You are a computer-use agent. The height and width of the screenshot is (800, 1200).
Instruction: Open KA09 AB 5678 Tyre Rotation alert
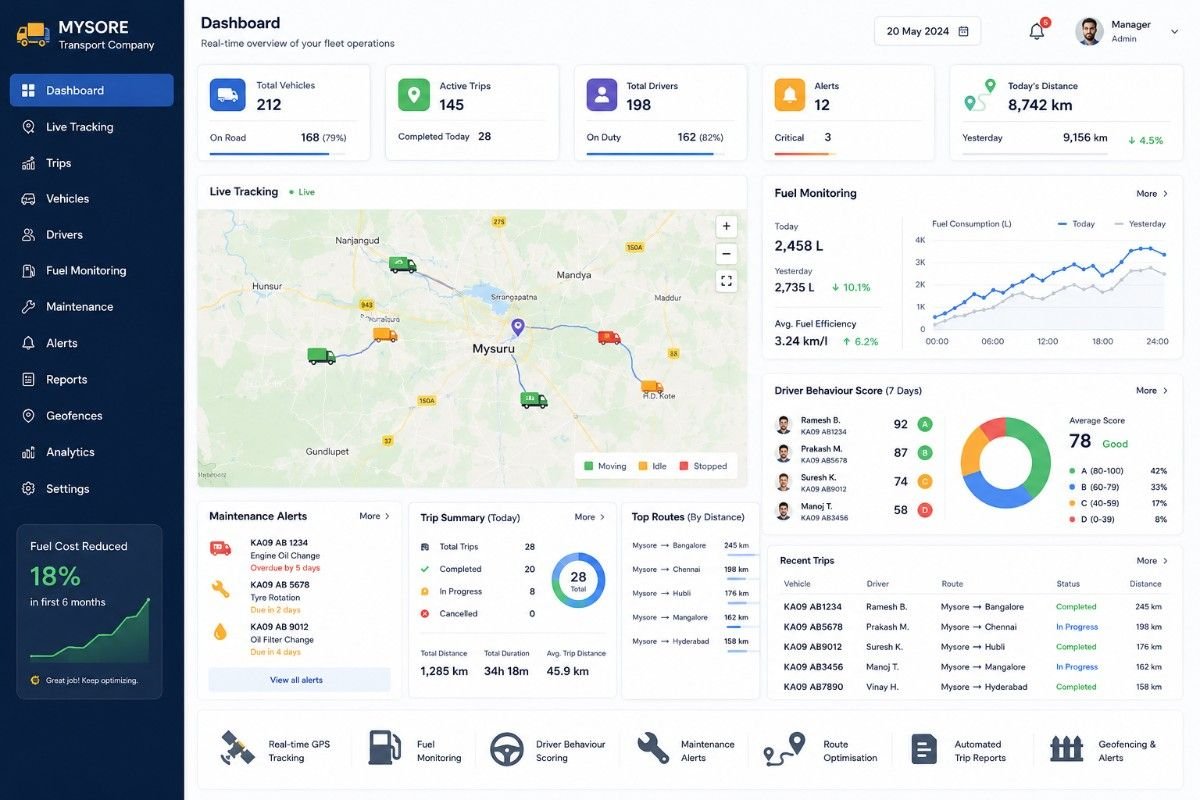click(x=299, y=597)
